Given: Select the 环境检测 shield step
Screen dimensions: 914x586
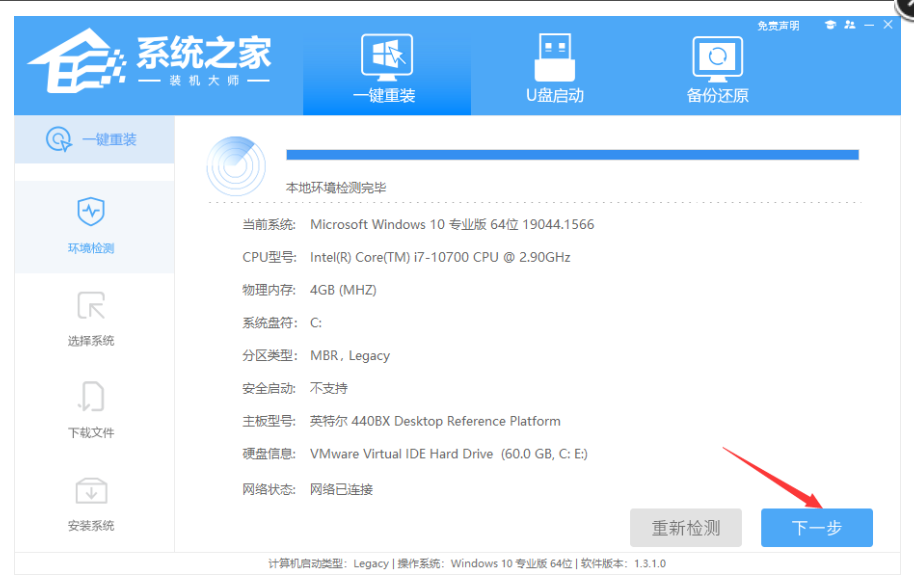Looking at the screenshot, I should tap(91, 226).
